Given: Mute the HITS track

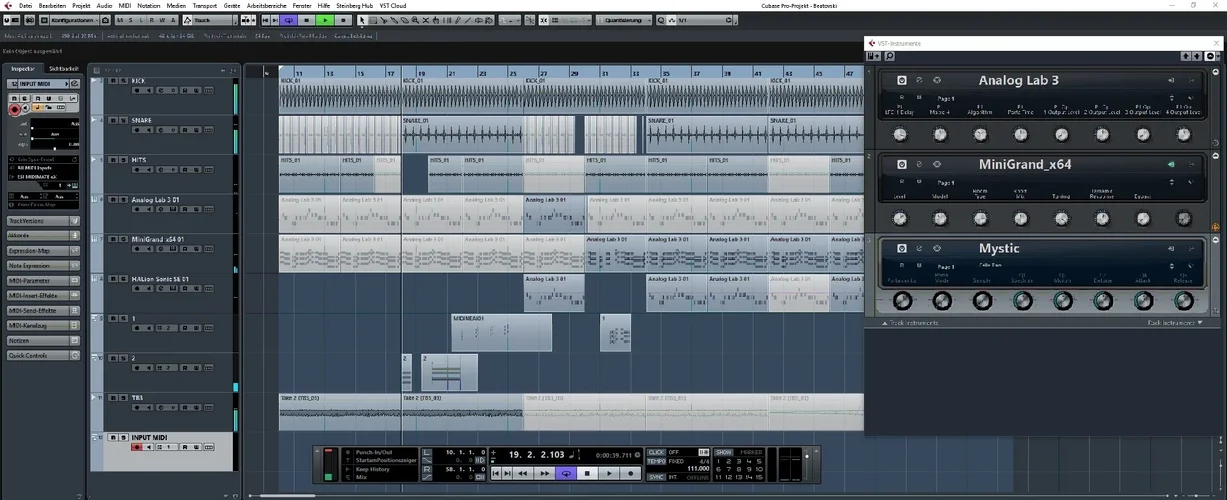Looking at the screenshot, I should [113, 160].
